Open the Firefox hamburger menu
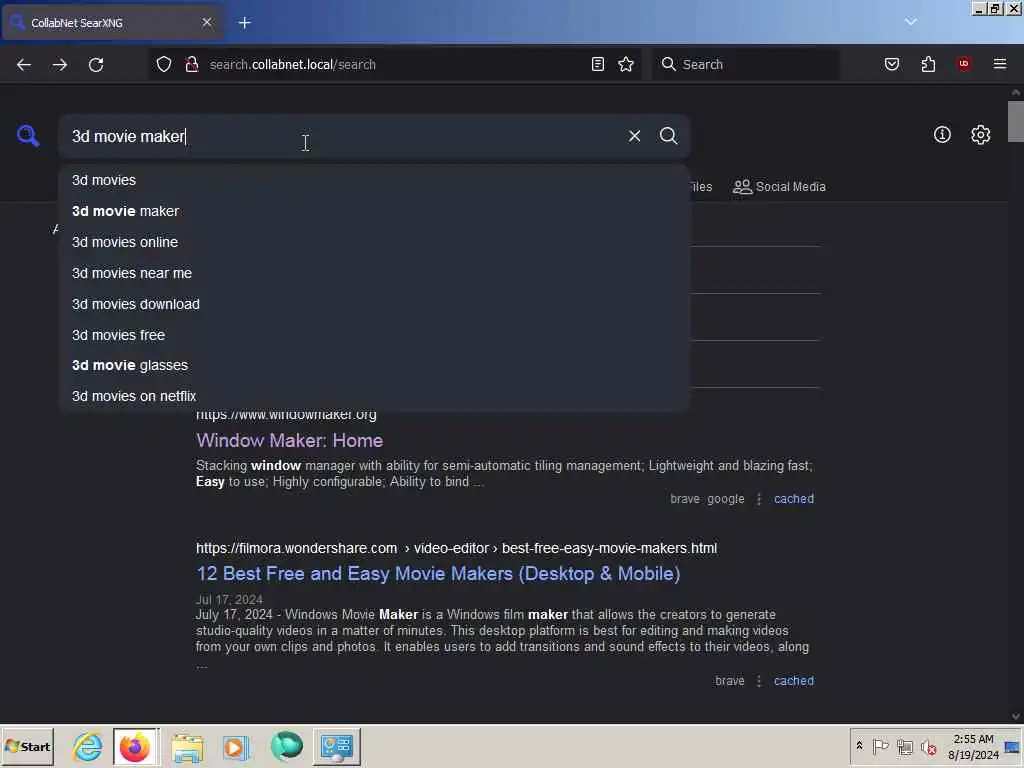The height and width of the screenshot is (768, 1024). 999,64
